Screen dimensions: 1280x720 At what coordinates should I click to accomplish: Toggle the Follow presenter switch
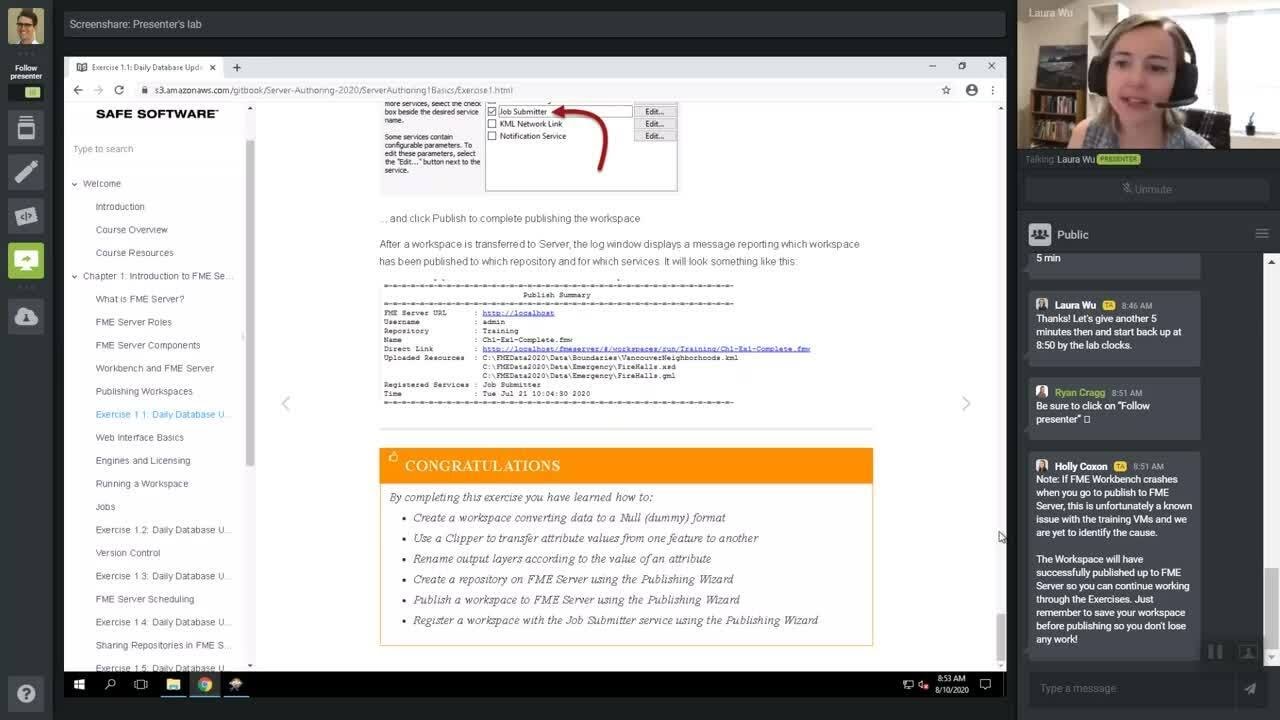pyautogui.click(x=26, y=92)
